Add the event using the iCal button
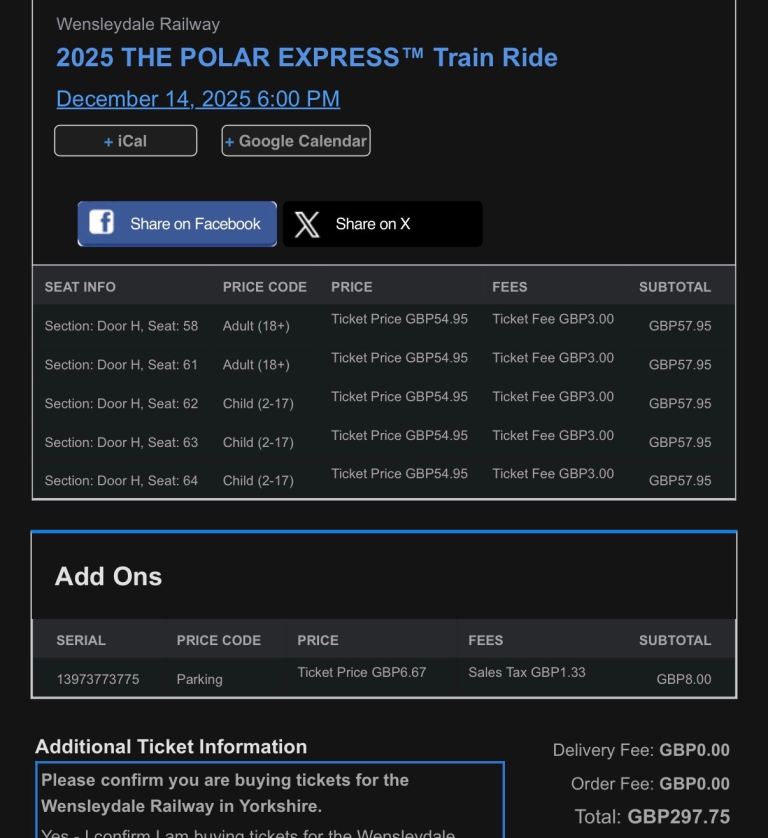The height and width of the screenshot is (838, 768). (125, 140)
